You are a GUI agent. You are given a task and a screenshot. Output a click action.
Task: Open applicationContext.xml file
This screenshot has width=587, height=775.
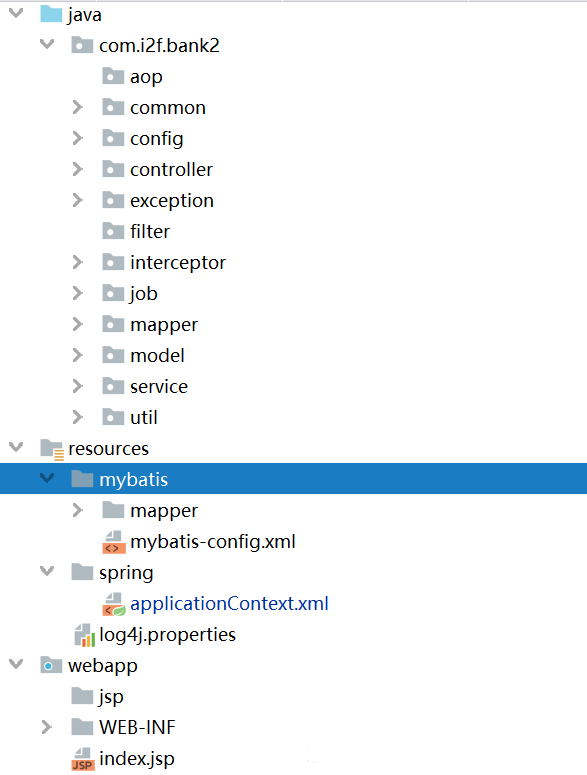coord(229,604)
